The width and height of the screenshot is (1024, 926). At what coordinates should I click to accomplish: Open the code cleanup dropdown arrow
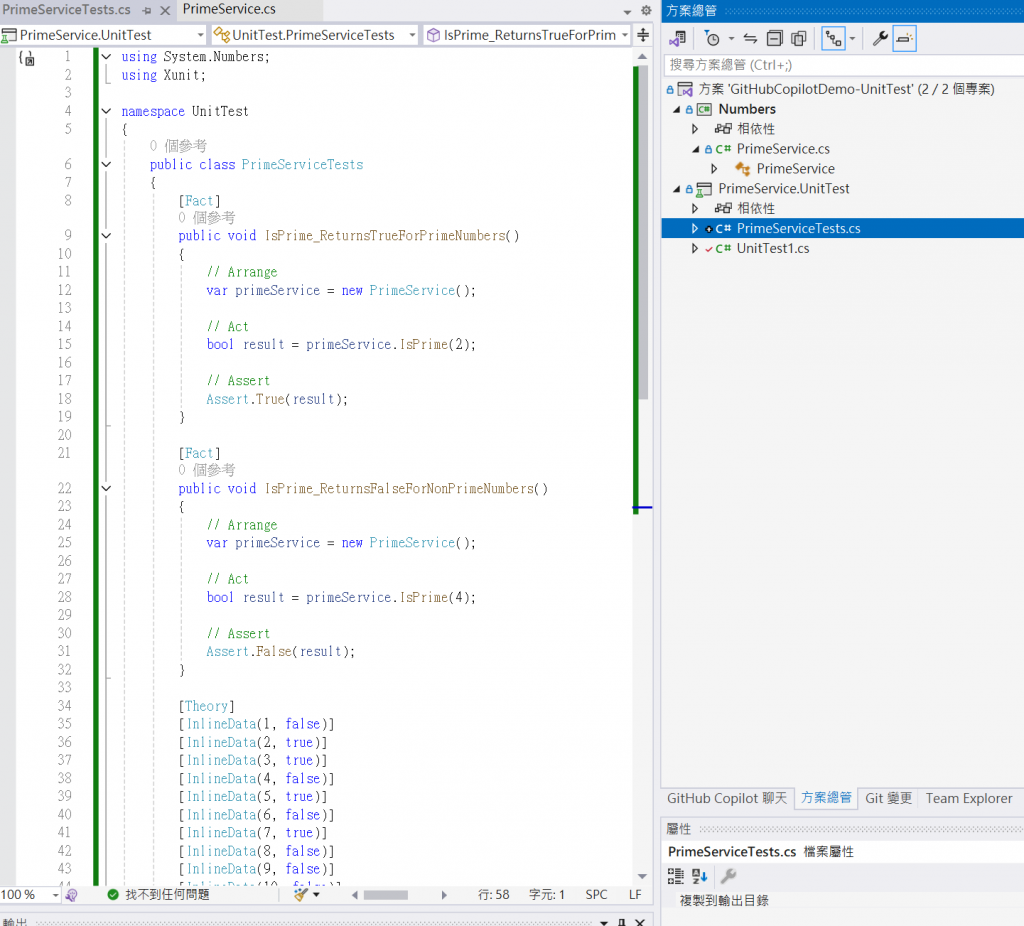coord(316,895)
